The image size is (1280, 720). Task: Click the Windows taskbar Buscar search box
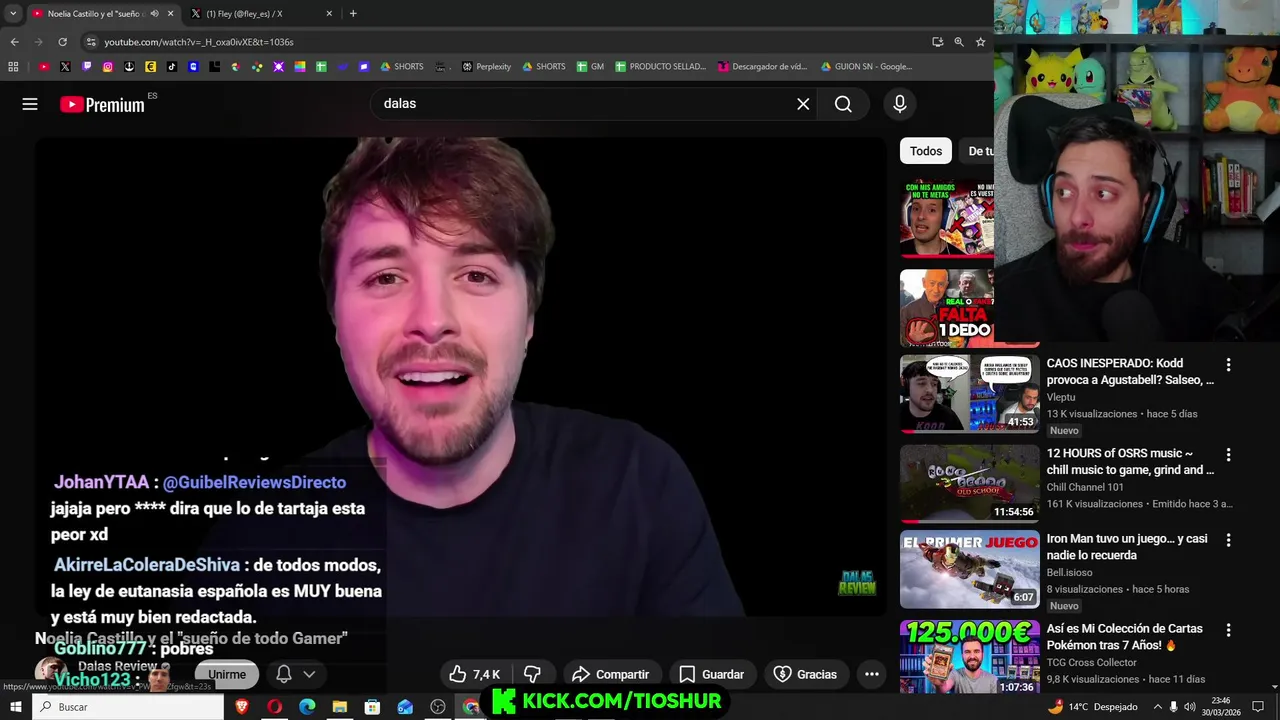(129, 707)
